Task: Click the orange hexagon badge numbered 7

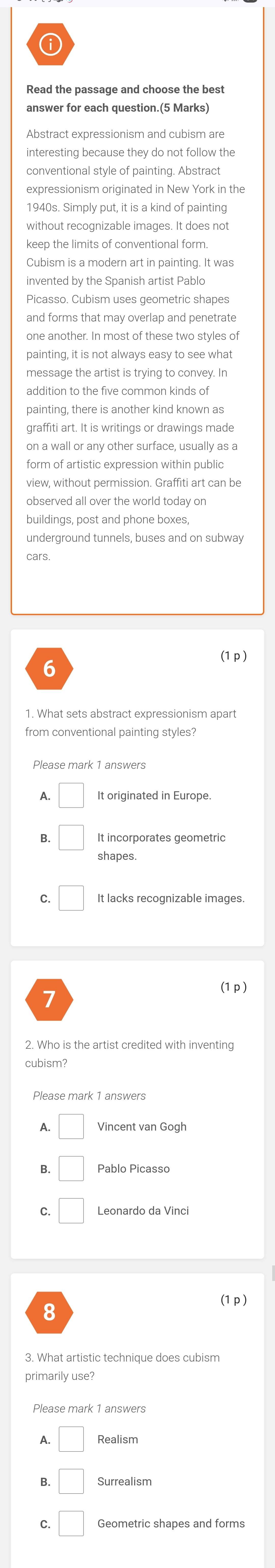Action: pos(49,999)
